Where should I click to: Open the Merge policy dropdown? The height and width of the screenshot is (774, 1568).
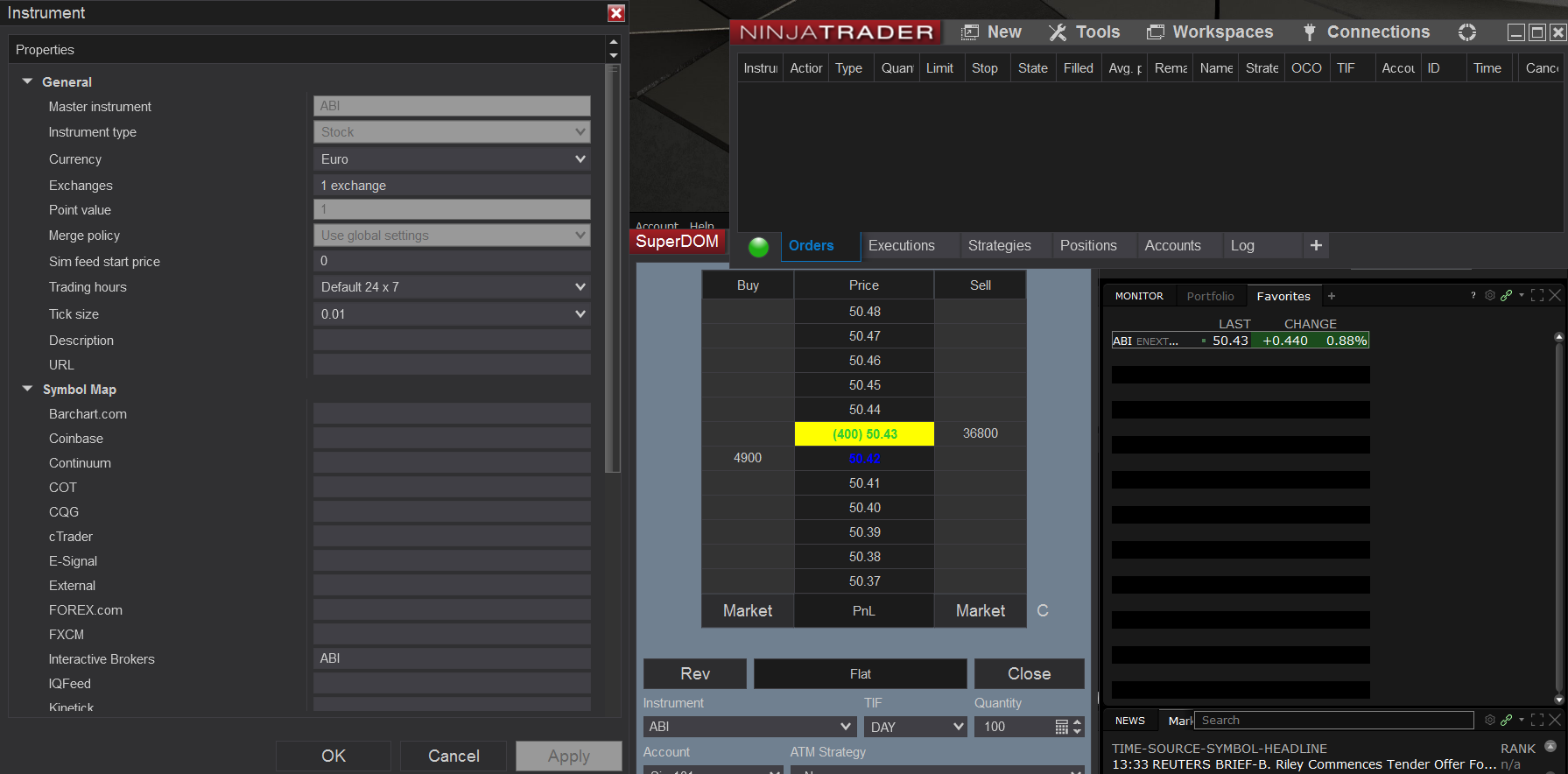point(452,236)
